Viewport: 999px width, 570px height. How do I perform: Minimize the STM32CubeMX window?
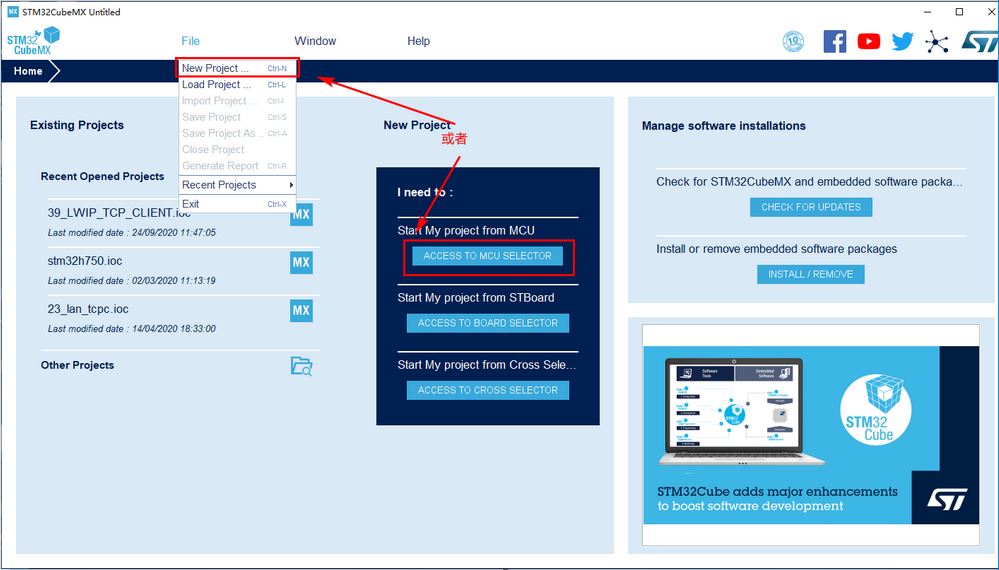point(928,11)
